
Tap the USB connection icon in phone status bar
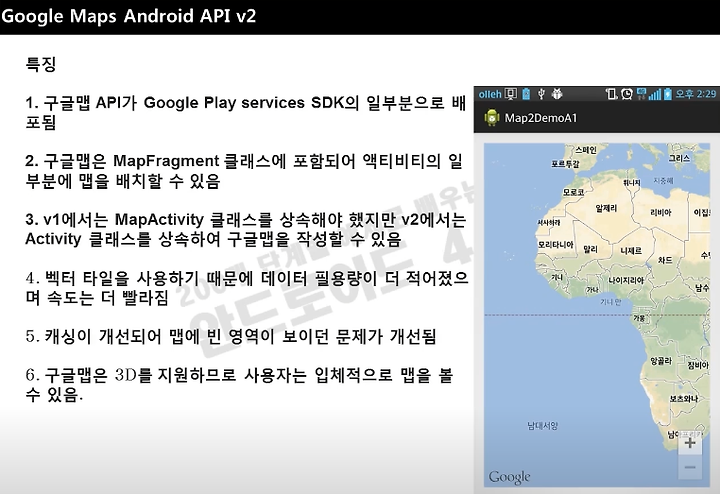point(541,94)
